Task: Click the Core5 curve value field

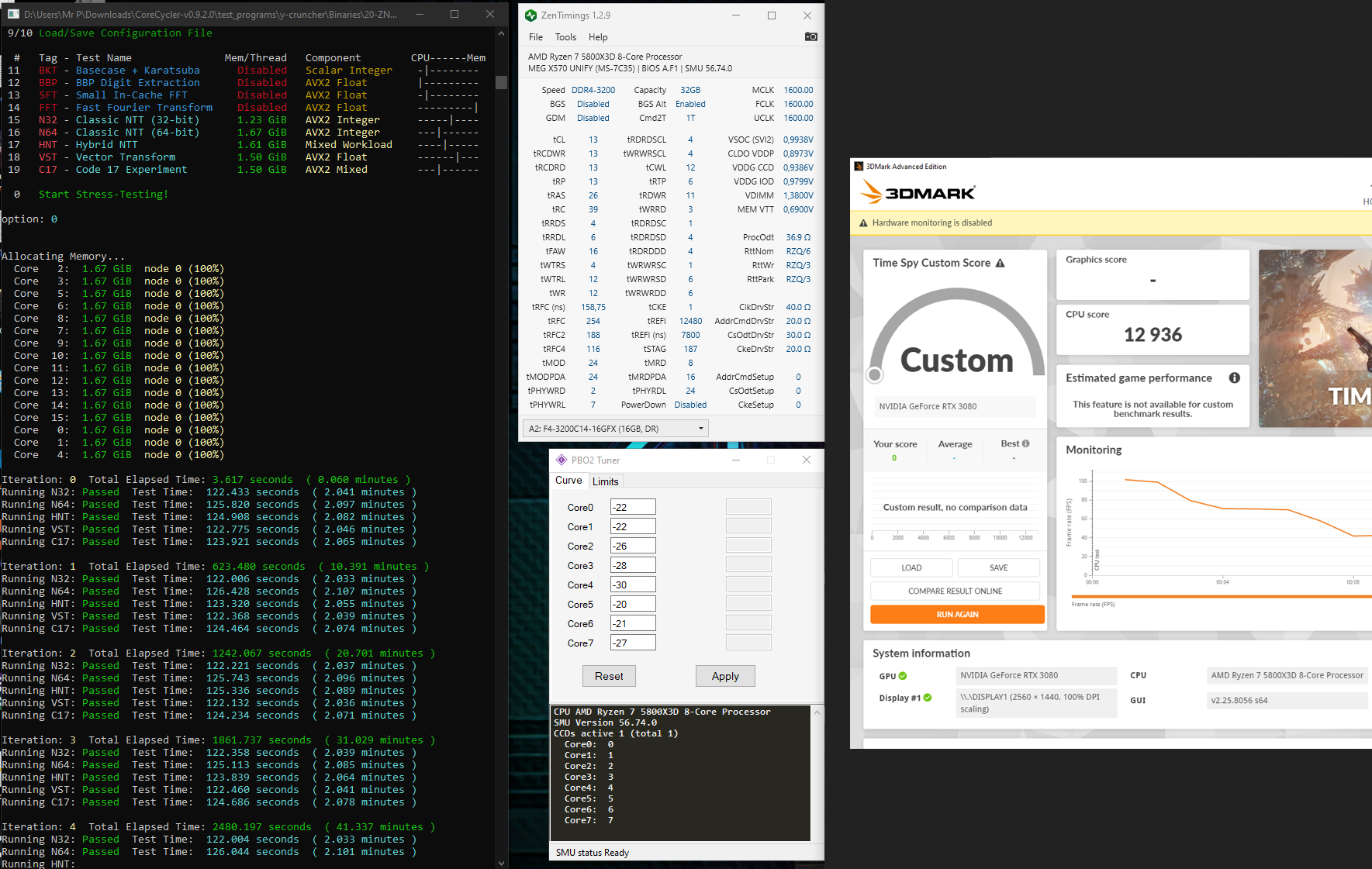Action: pos(633,604)
